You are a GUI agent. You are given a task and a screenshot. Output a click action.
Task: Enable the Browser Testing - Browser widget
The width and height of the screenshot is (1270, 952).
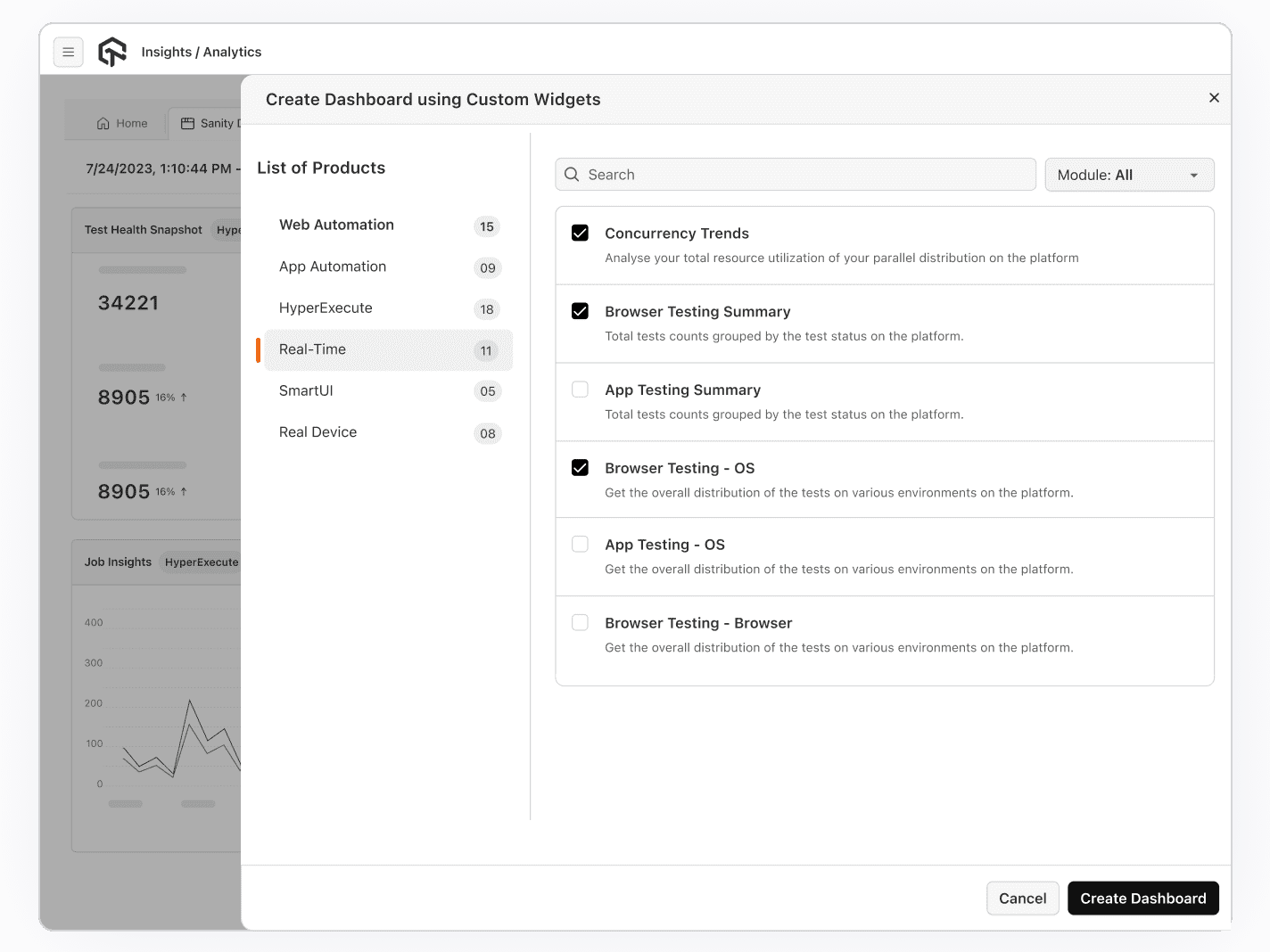(580, 622)
